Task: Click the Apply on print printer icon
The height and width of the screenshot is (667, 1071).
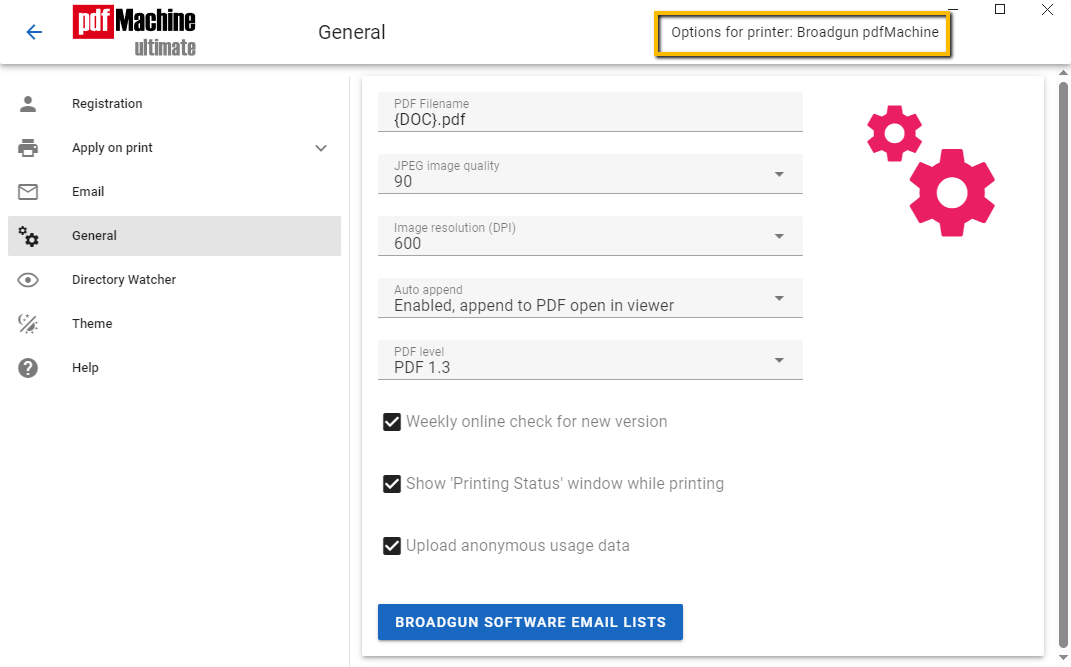Action: (28, 148)
